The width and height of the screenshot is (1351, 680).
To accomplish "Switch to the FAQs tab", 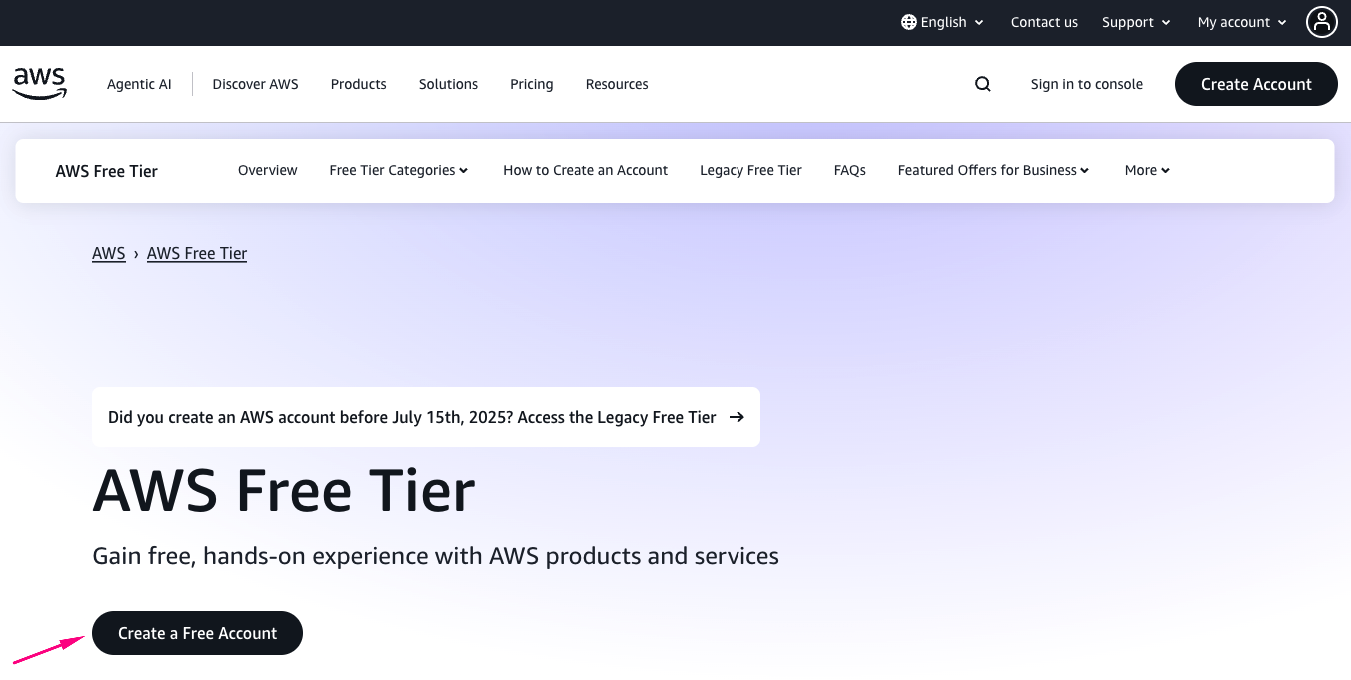I will [849, 170].
